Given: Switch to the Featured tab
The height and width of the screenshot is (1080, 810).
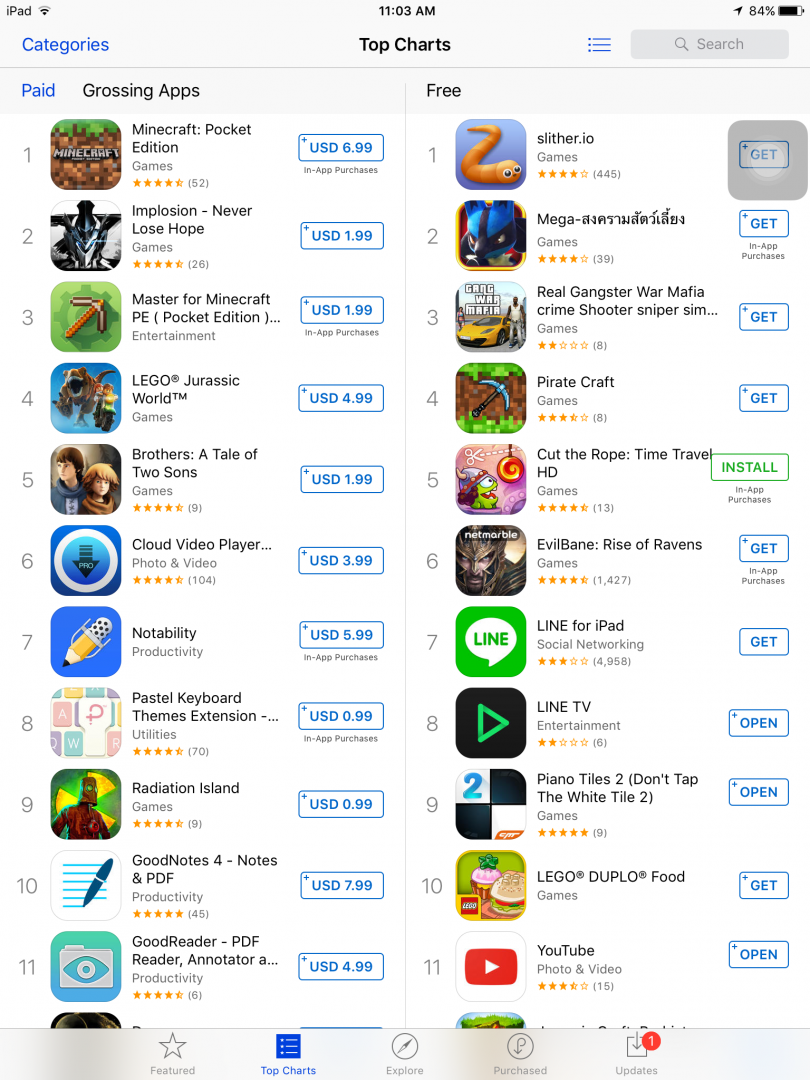Looking at the screenshot, I should point(172,1054).
